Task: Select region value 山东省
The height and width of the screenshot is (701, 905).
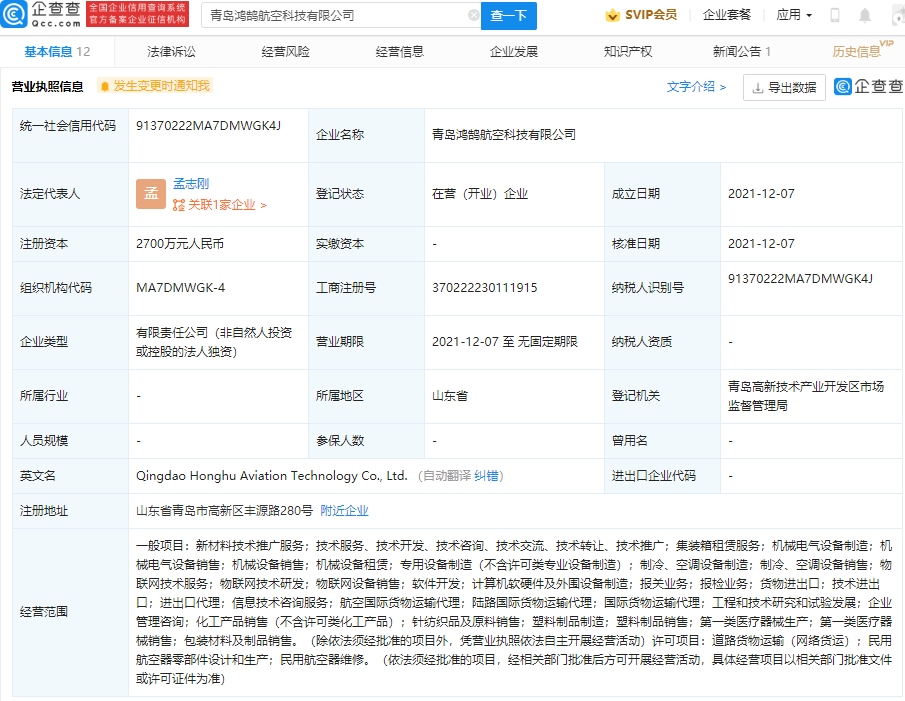Action: tap(450, 396)
